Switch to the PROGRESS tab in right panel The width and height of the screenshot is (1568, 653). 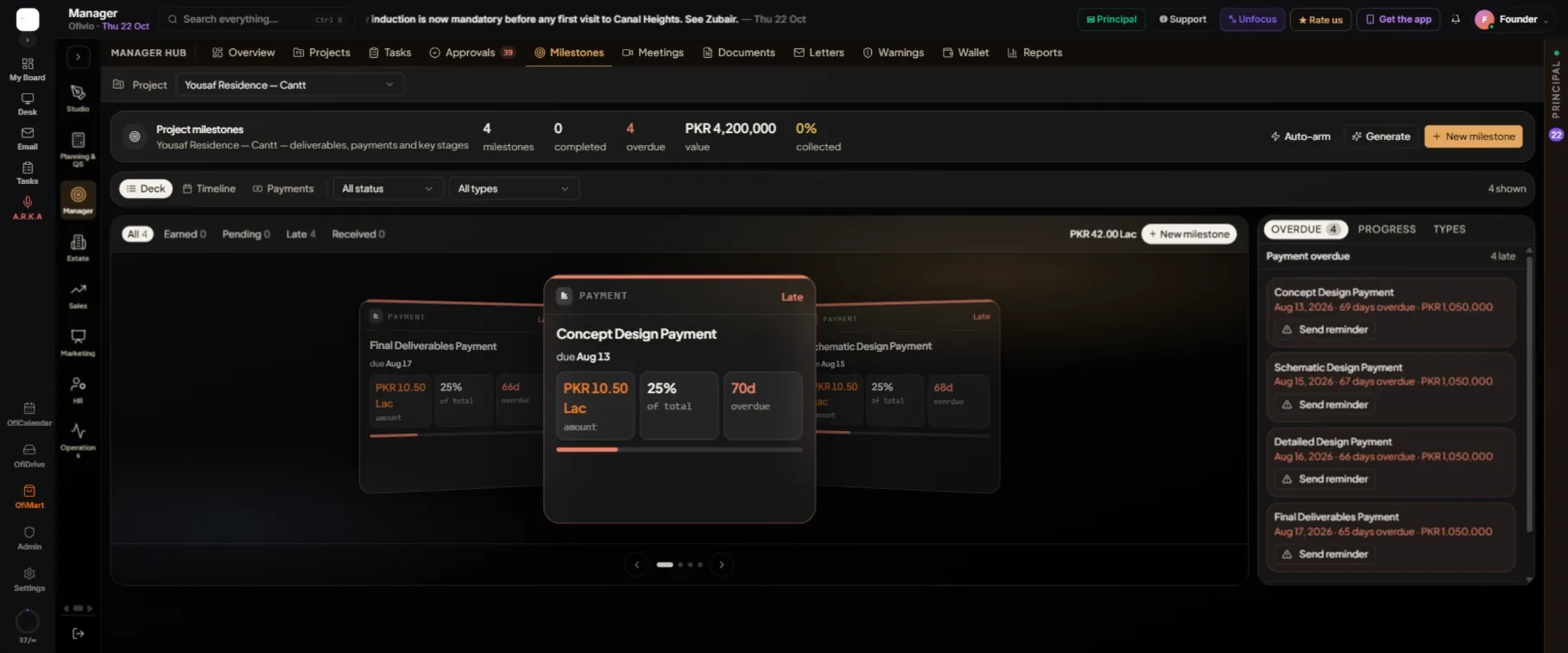click(1387, 229)
